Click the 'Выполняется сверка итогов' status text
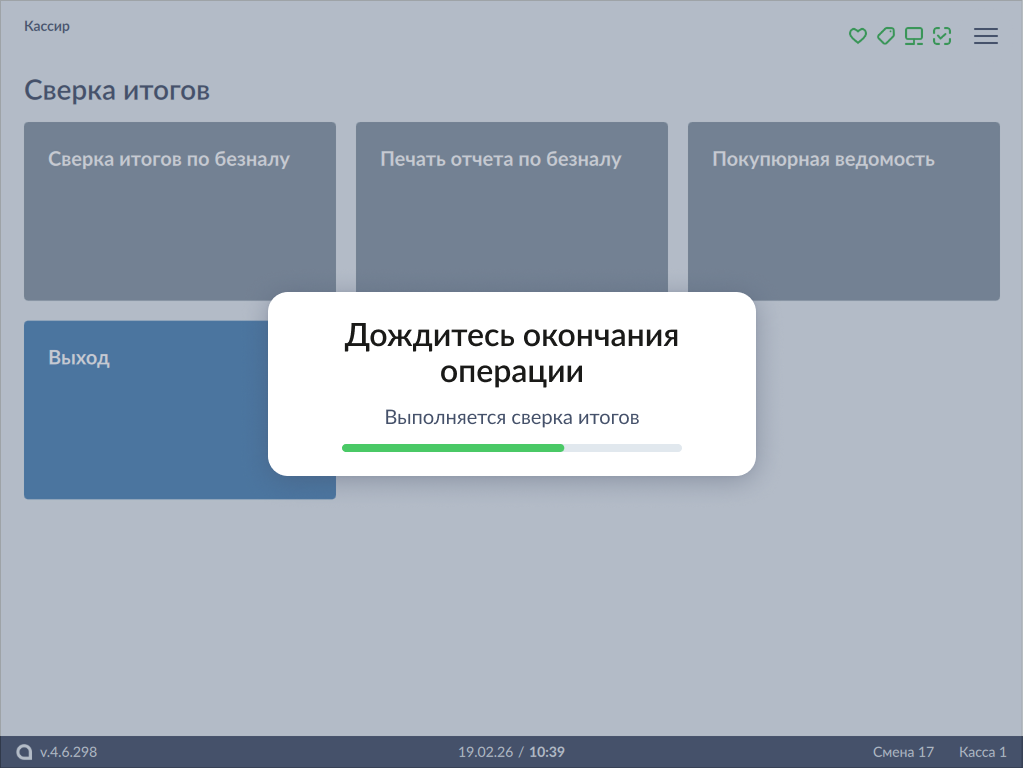1023x768 pixels. point(511,417)
